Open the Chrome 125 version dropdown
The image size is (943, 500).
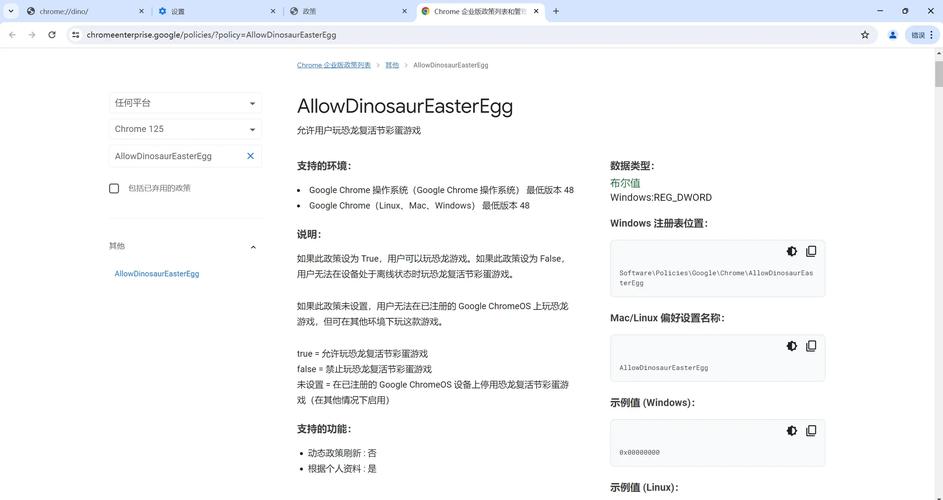[185, 129]
